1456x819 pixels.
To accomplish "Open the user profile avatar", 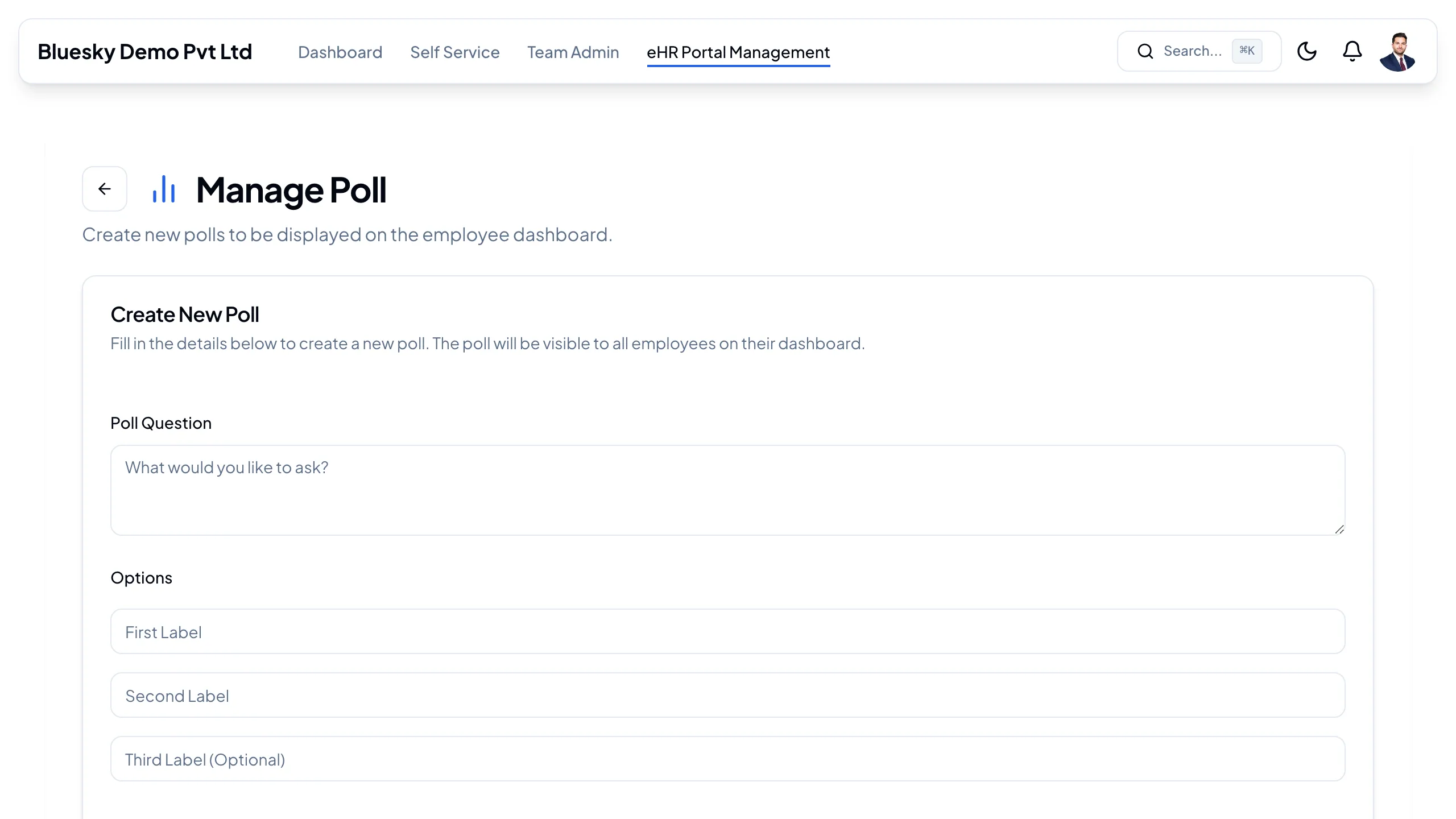I will (x=1397, y=51).
